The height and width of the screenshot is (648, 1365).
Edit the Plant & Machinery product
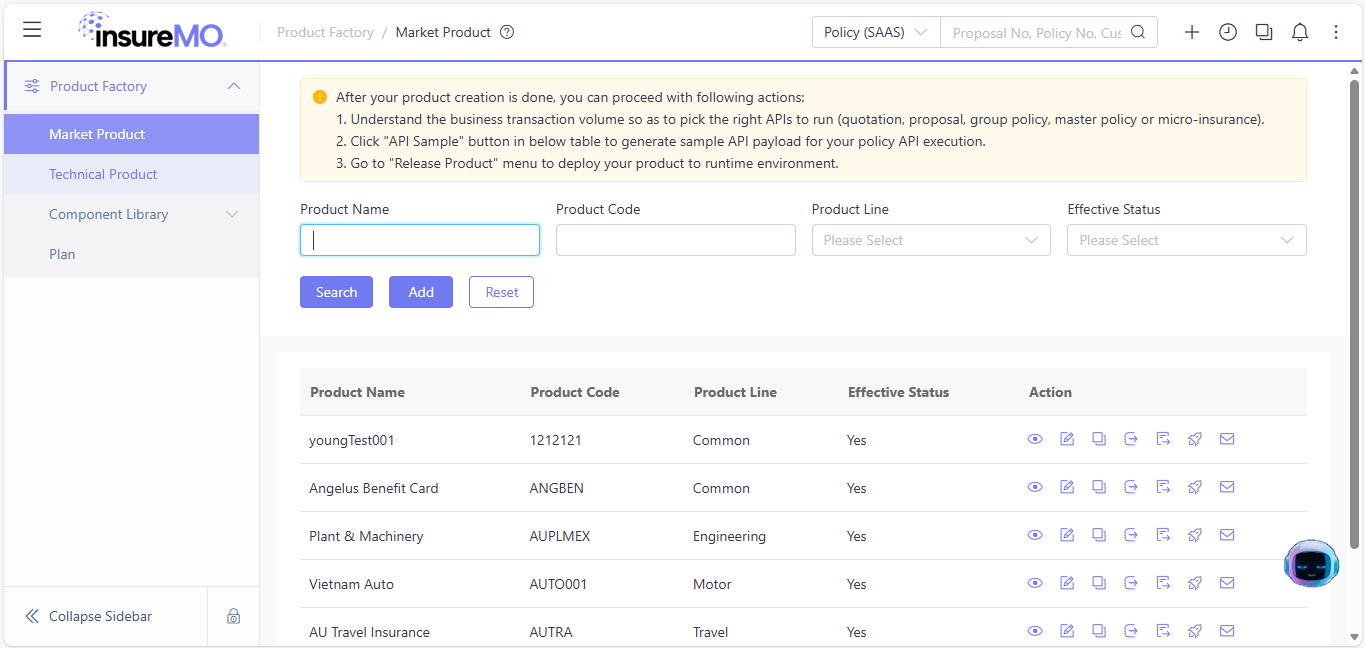(x=1067, y=535)
